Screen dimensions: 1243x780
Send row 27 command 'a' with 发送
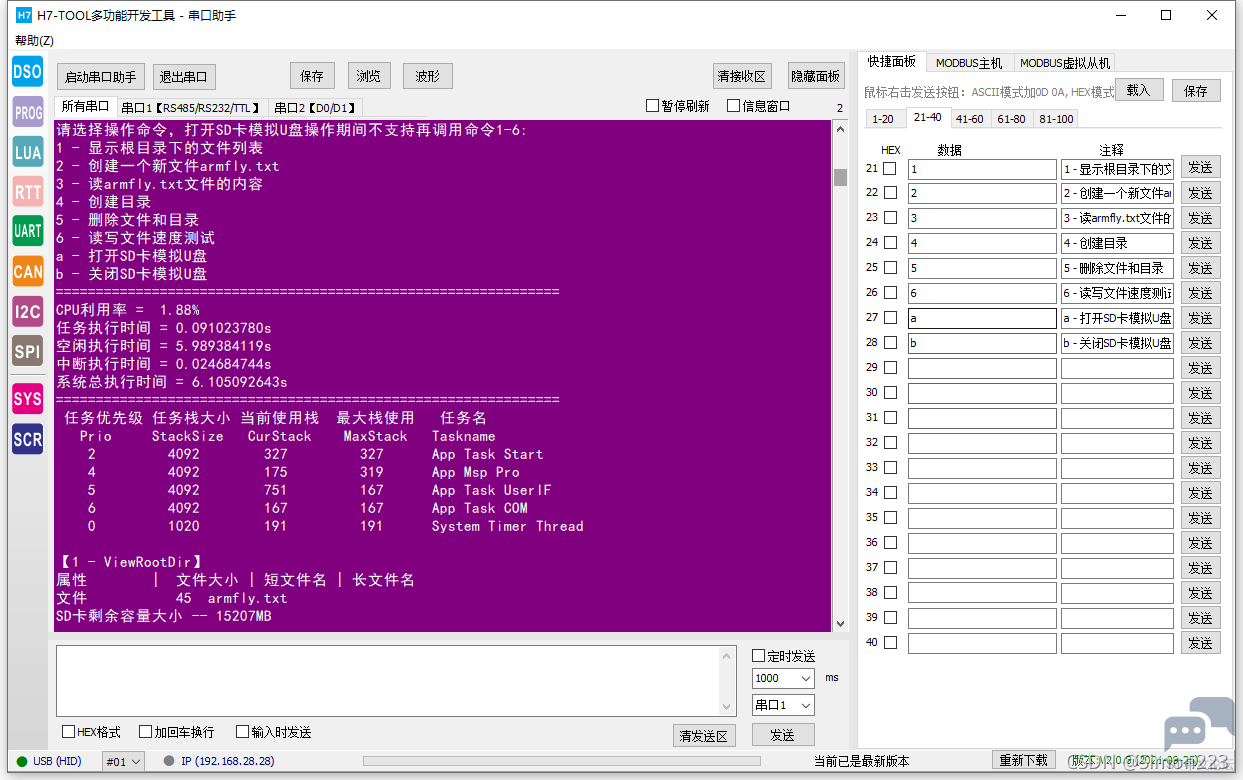pos(1200,318)
